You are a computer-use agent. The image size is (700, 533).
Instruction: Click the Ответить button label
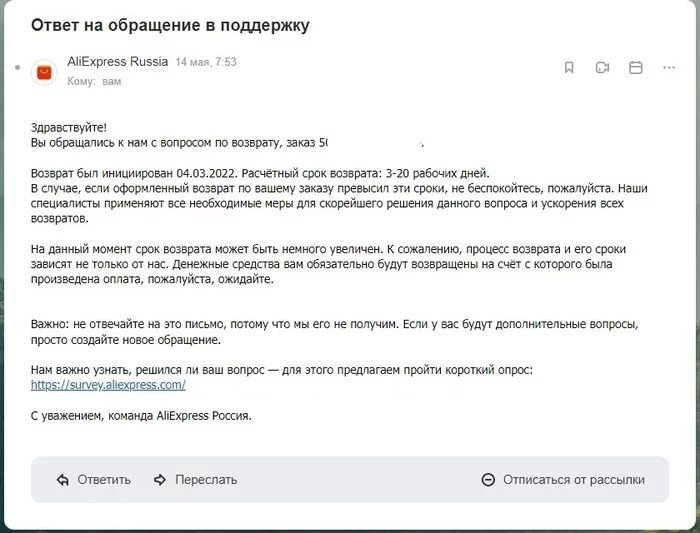click(x=104, y=480)
